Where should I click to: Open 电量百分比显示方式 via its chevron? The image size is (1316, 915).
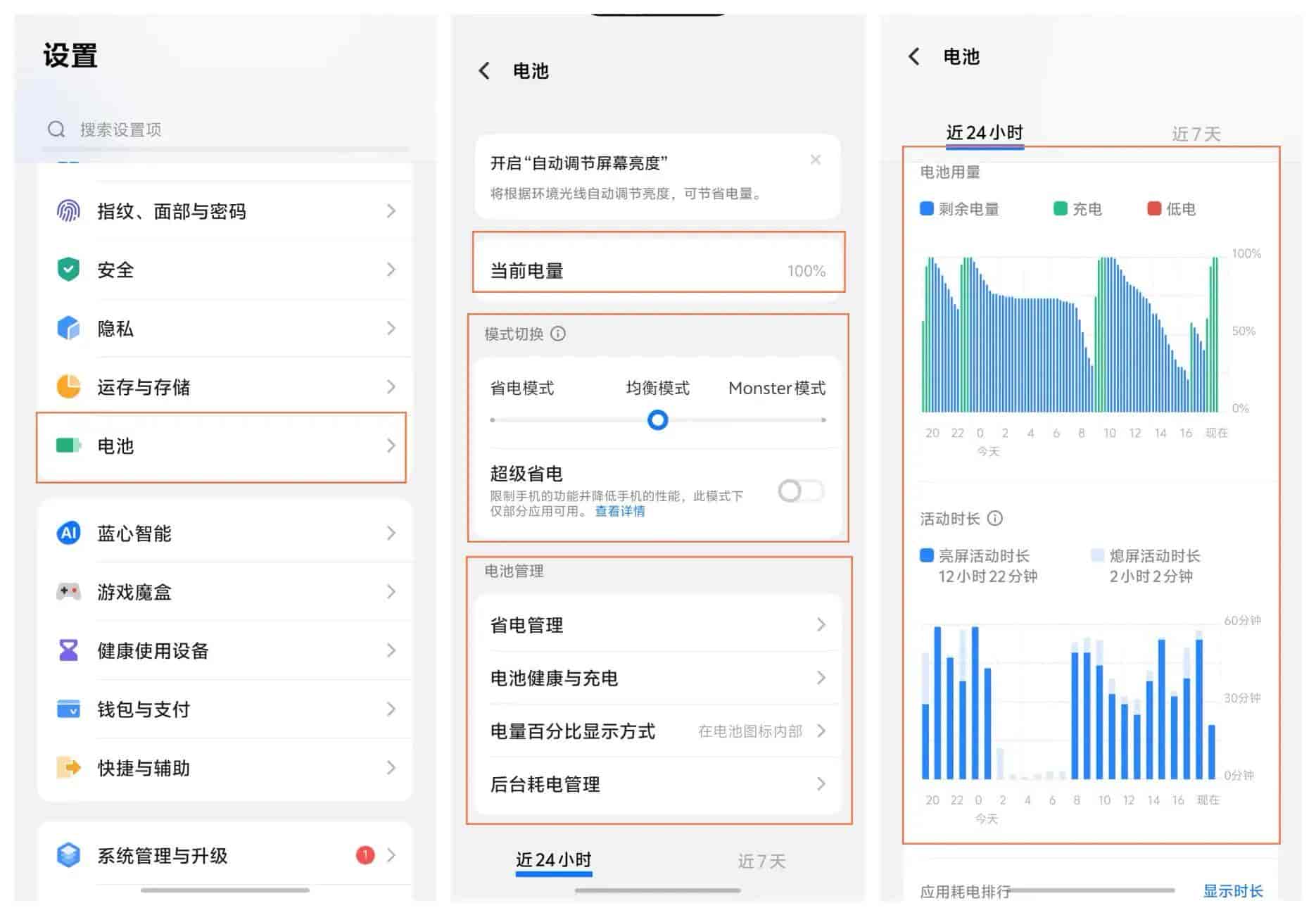point(821,731)
